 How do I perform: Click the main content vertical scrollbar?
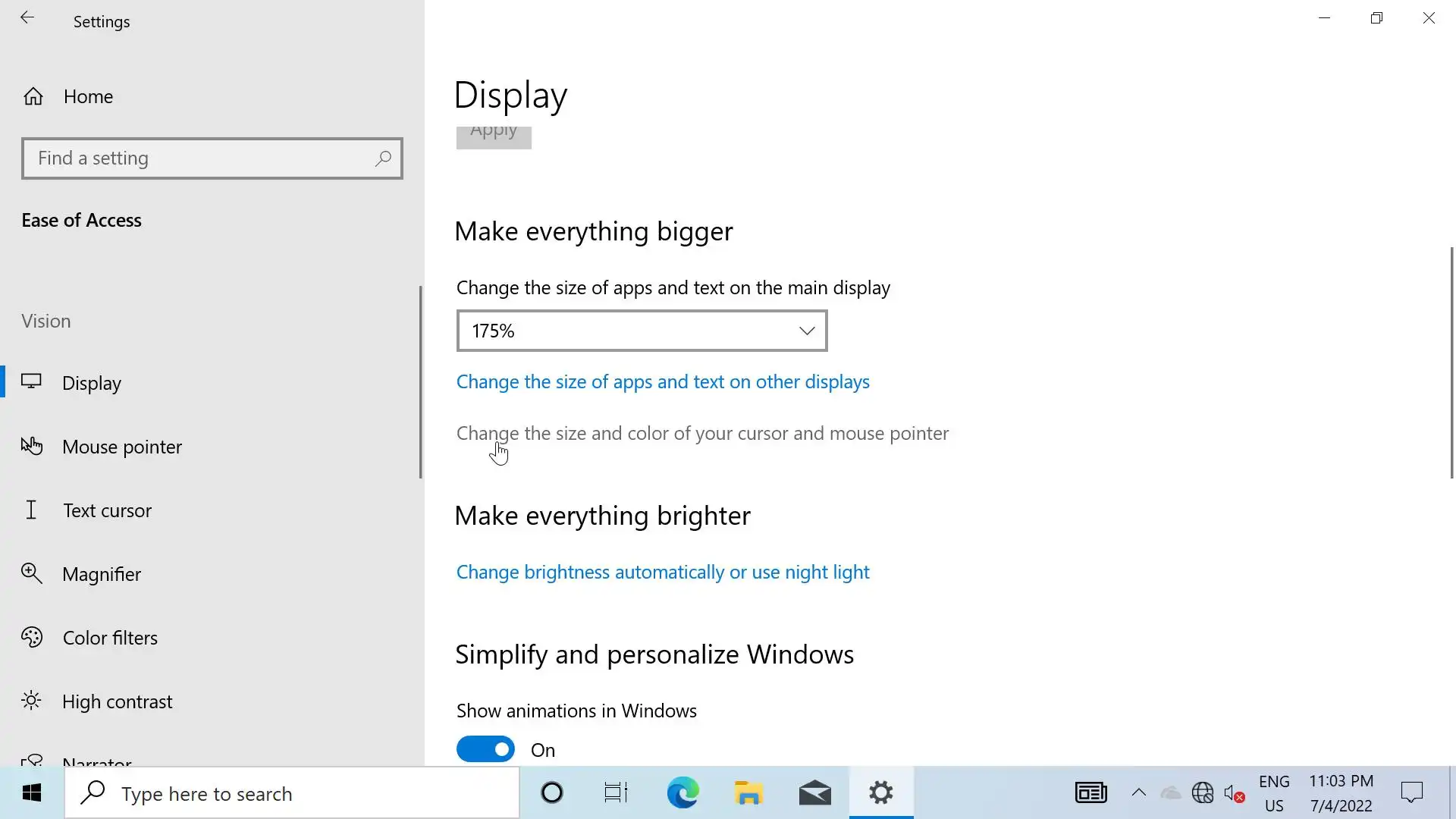click(1451, 362)
